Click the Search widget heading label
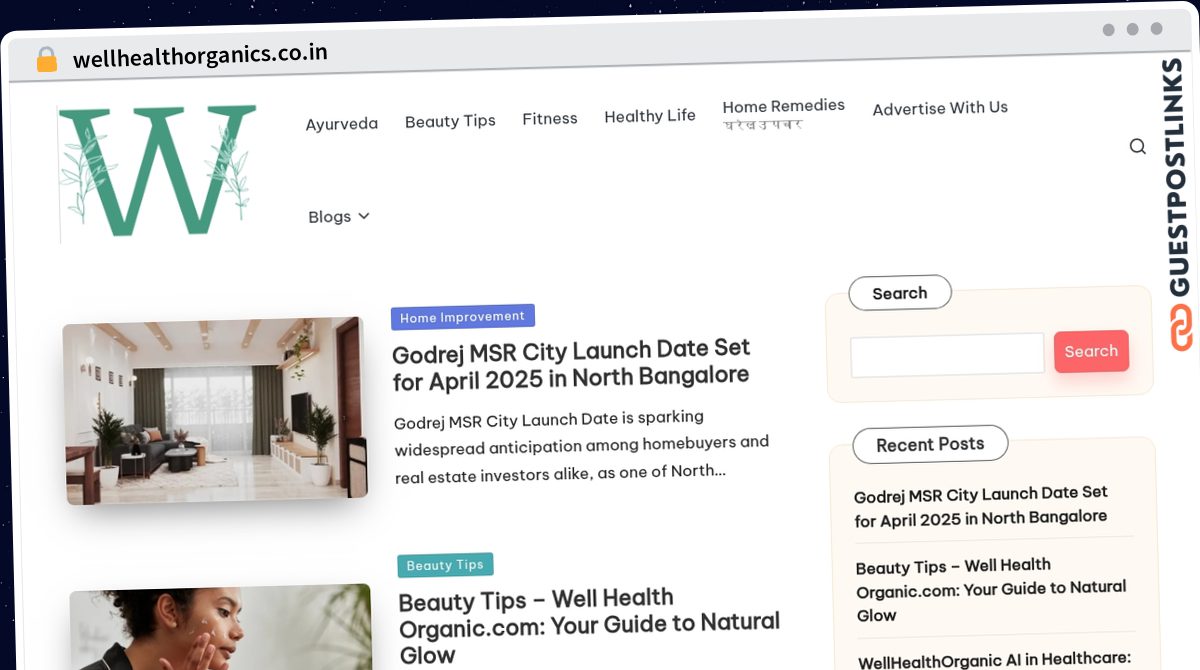 900,293
